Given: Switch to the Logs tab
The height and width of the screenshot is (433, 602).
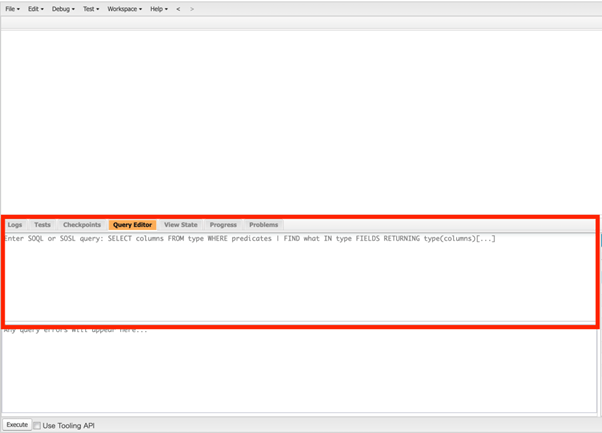Looking at the screenshot, I should (15, 225).
